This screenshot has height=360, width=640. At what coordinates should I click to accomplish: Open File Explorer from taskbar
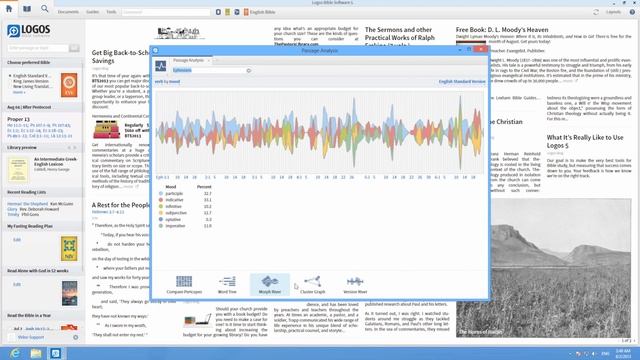pos(36,353)
